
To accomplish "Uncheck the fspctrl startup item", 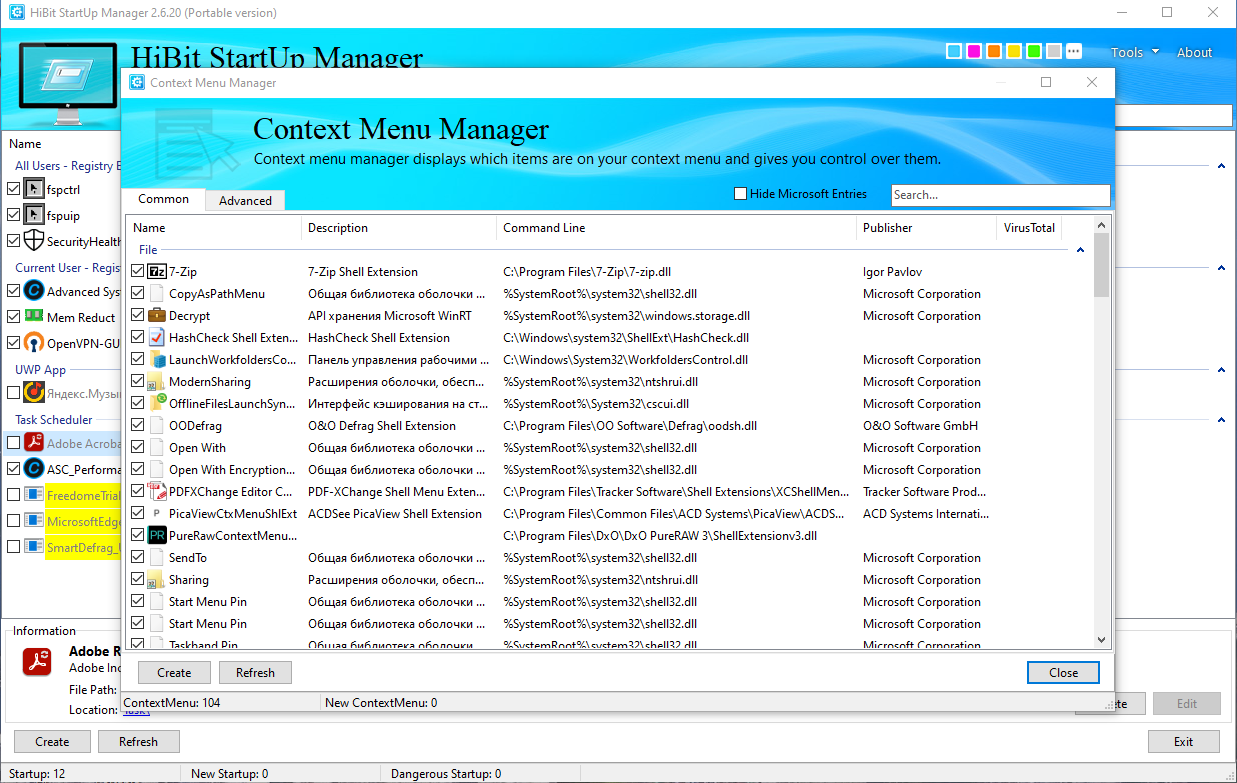I will [x=13, y=189].
